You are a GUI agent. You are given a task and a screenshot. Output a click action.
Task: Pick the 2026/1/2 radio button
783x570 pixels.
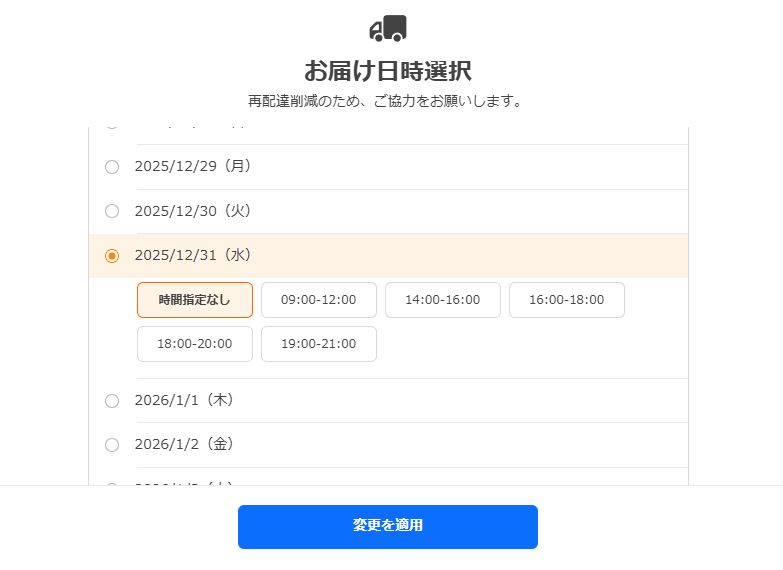(112, 445)
